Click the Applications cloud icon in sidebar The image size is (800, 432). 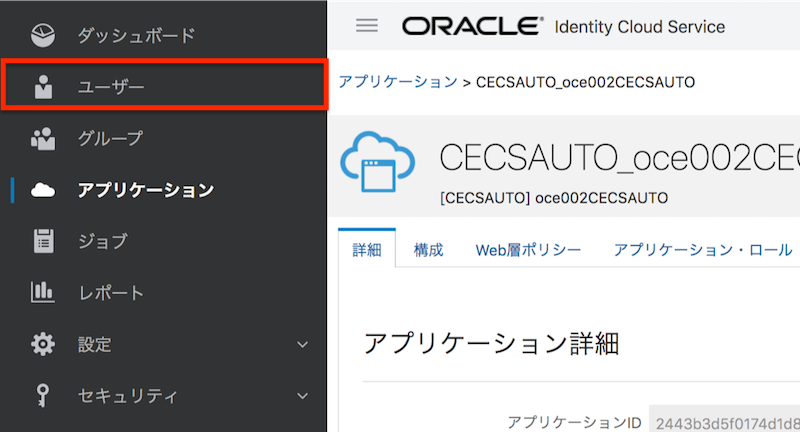43,190
